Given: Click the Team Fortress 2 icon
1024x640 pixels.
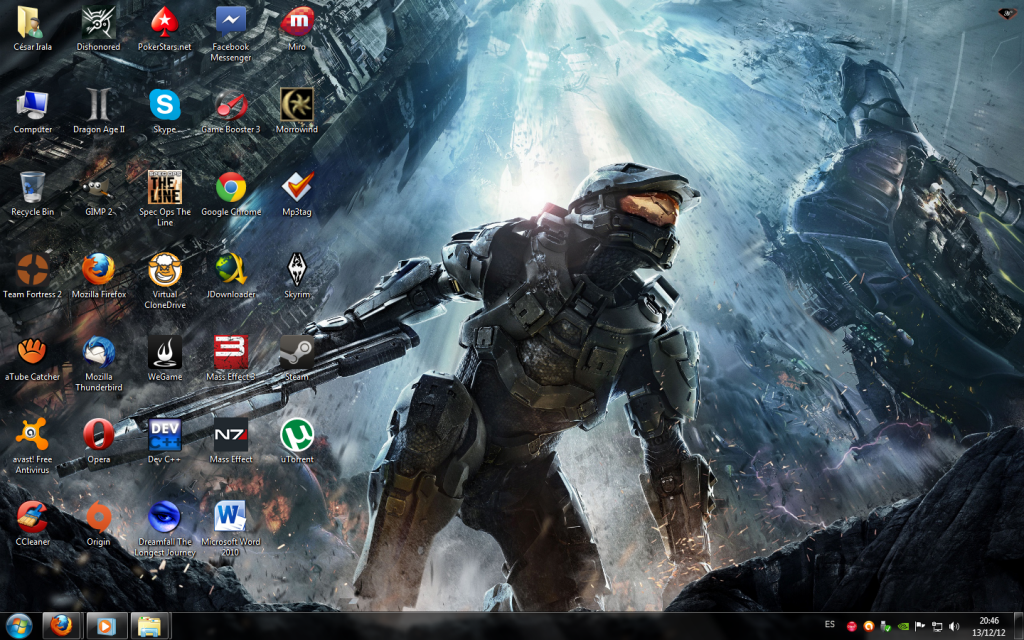Looking at the screenshot, I should pyautogui.click(x=32, y=270).
